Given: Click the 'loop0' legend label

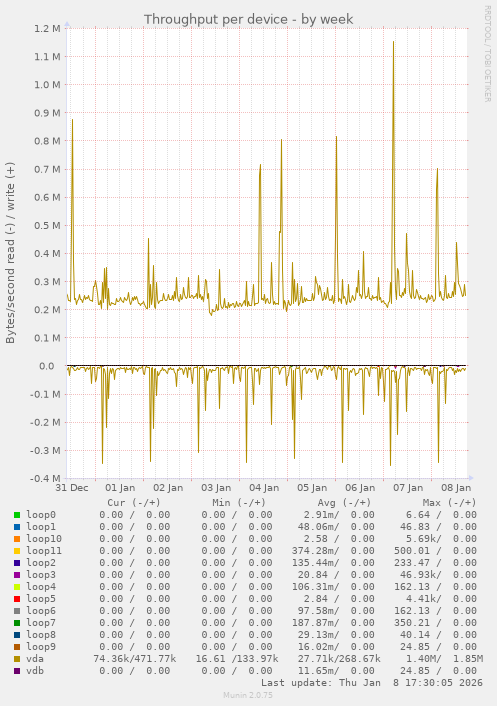Looking at the screenshot, I should pos(41,515).
